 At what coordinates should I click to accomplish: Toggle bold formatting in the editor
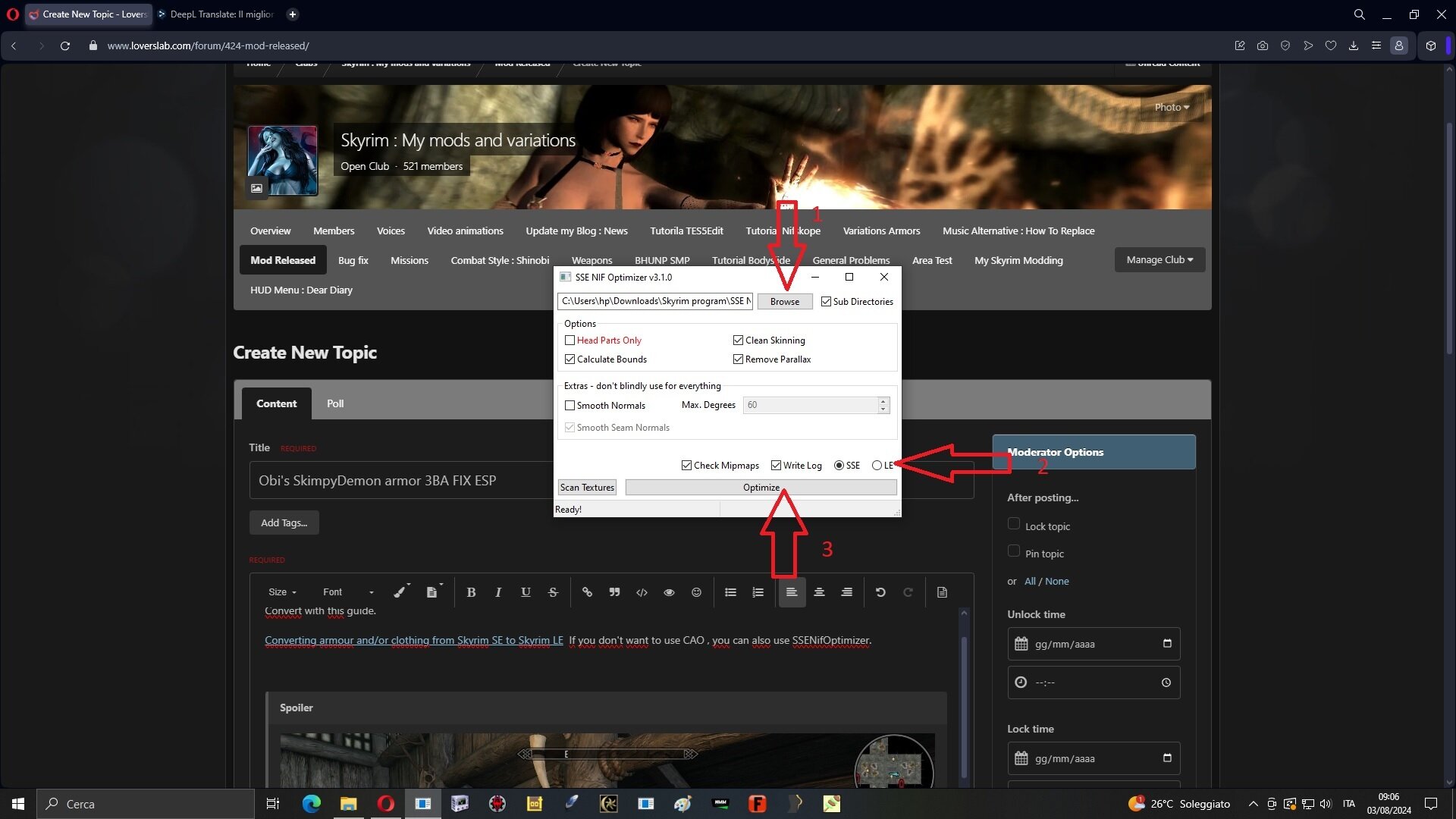pos(471,592)
